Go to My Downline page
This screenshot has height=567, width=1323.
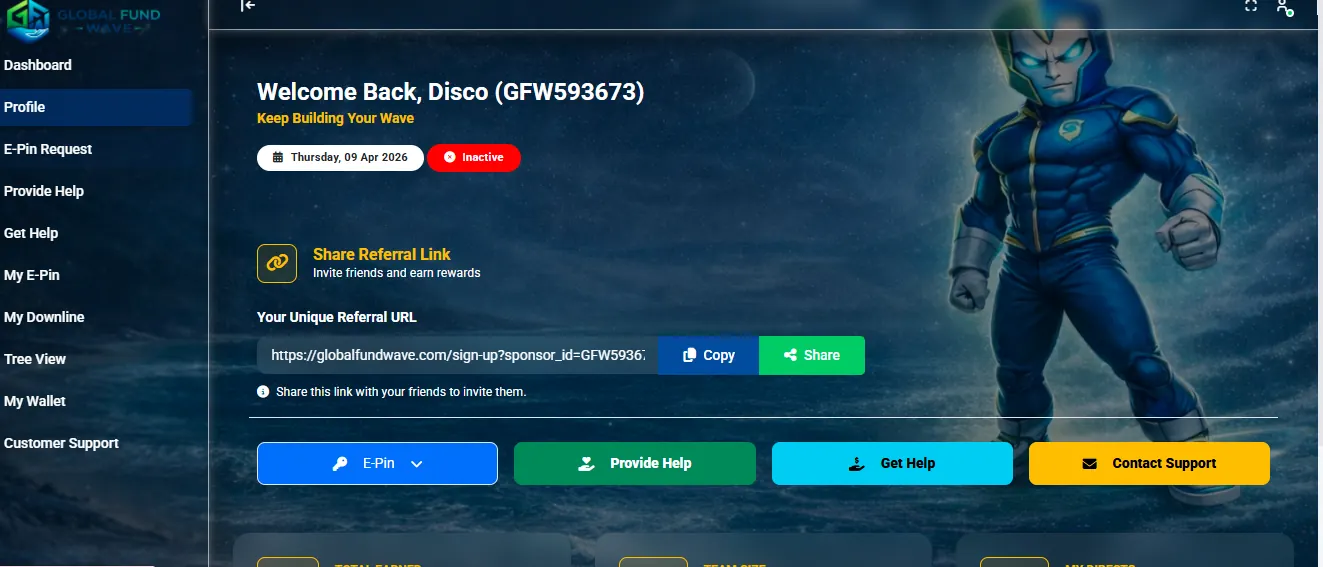44,317
